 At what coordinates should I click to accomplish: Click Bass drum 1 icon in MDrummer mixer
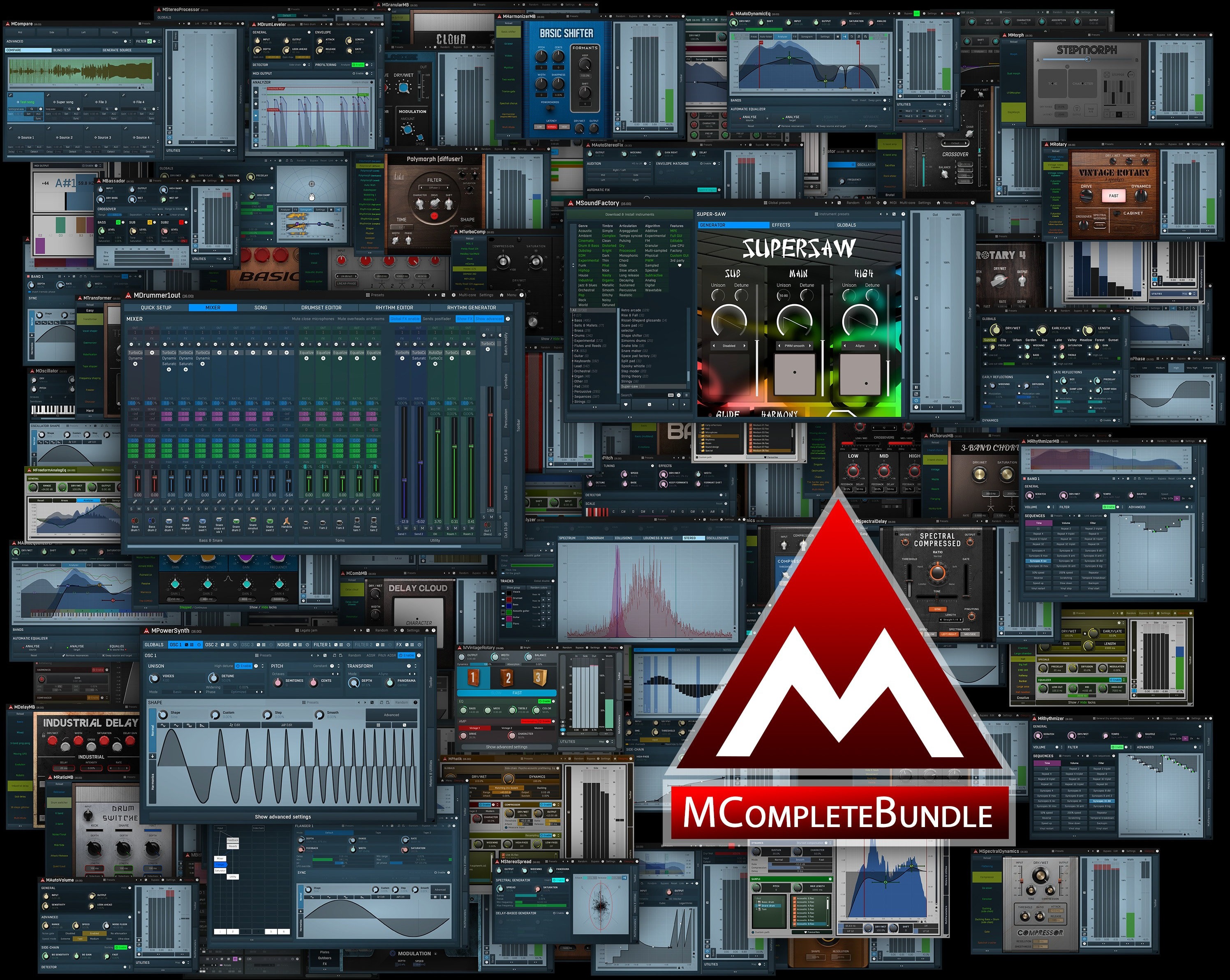point(135,521)
